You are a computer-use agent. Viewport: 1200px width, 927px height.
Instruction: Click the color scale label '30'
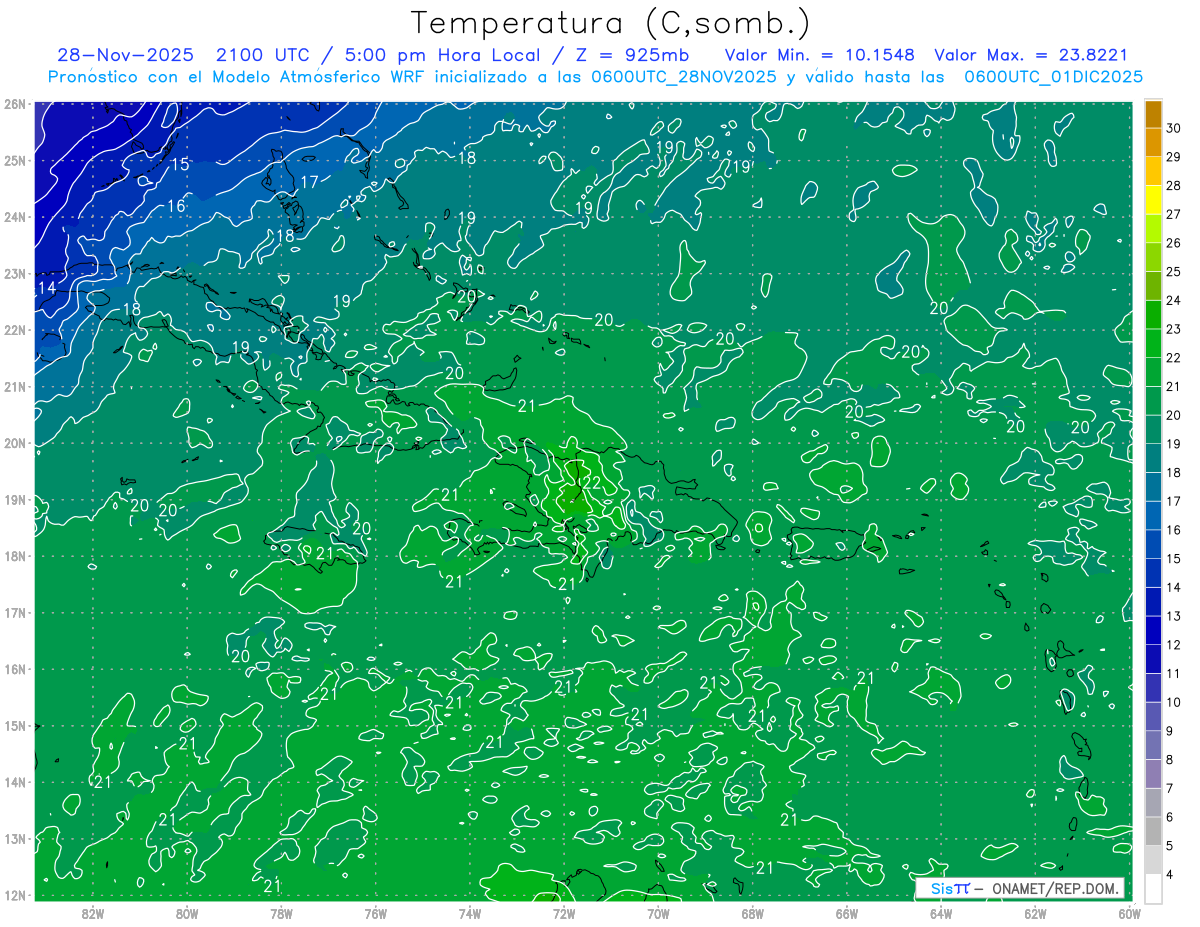point(1174,128)
